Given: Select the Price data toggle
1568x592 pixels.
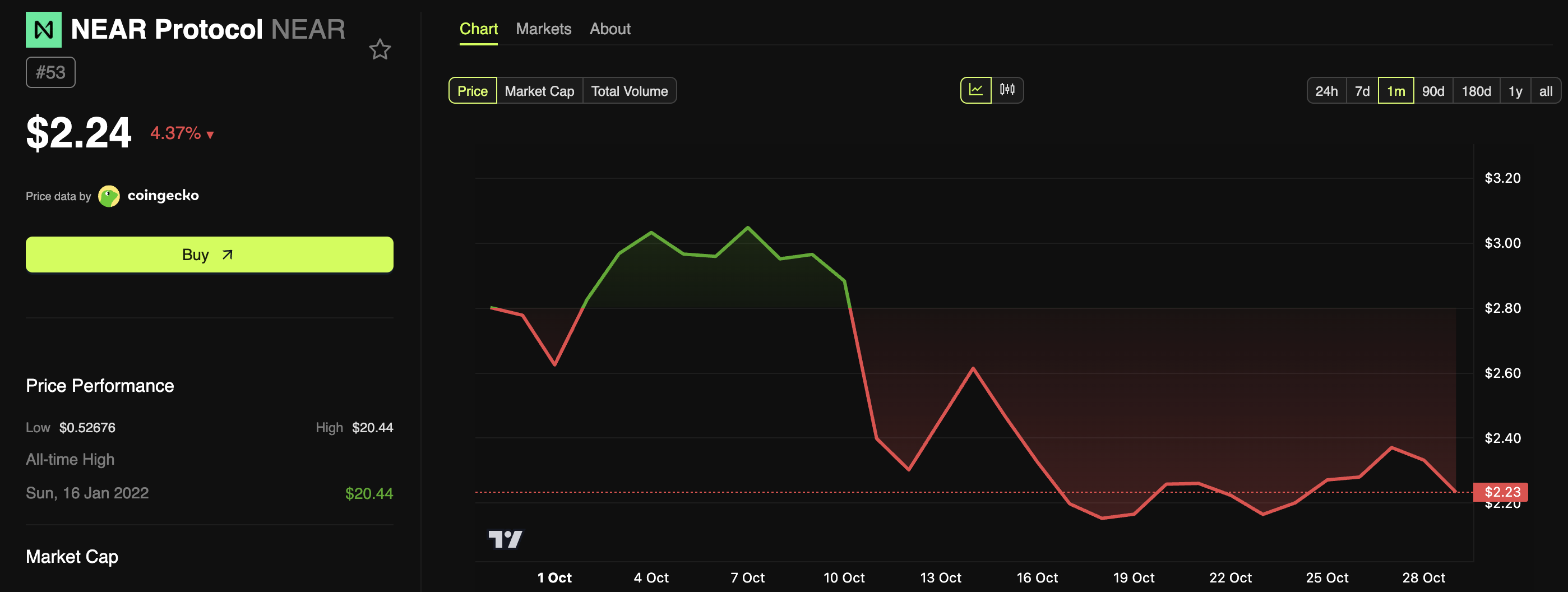Looking at the screenshot, I should tap(473, 91).
